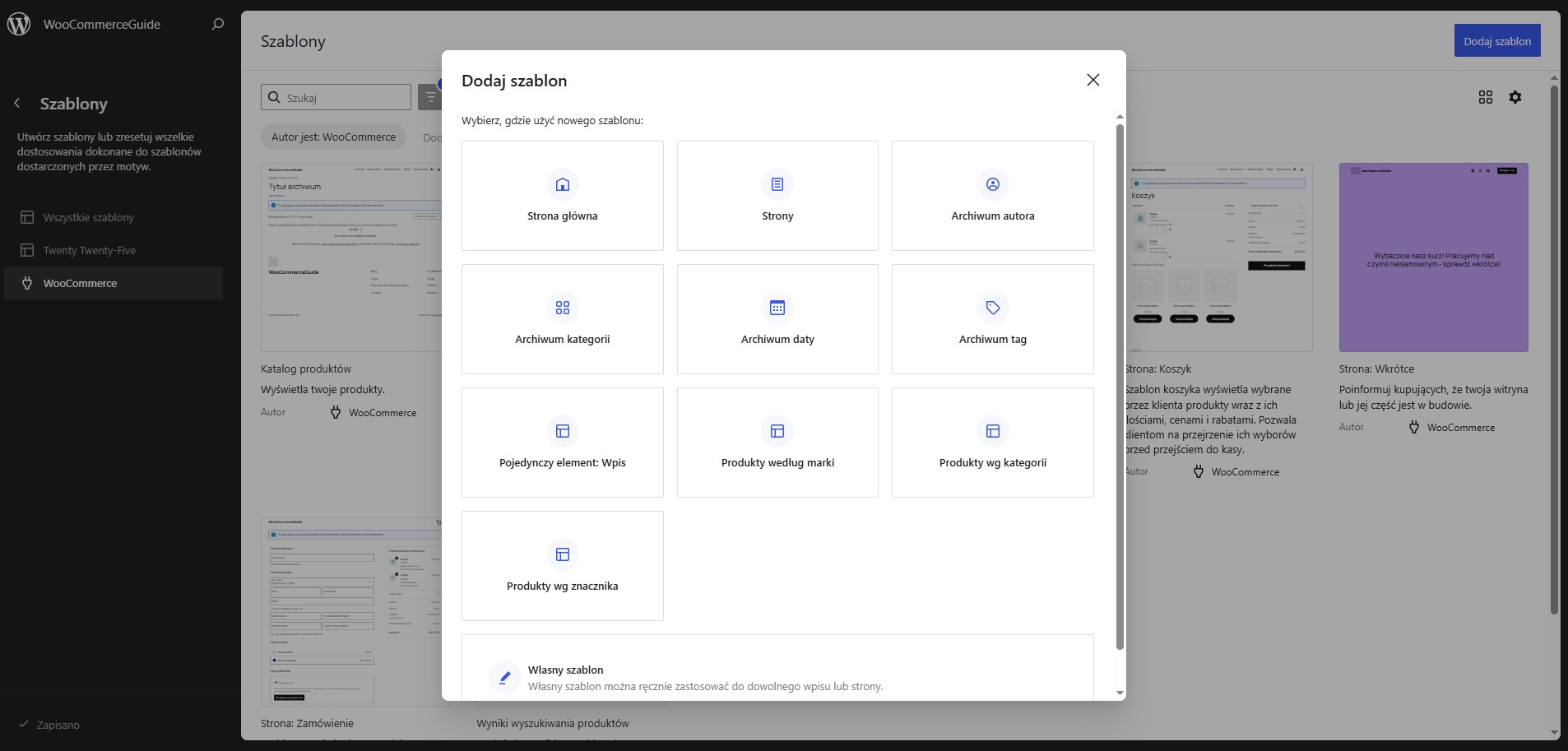Open the Strona: Zamówienie template thumbnail

tap(351, 611)
